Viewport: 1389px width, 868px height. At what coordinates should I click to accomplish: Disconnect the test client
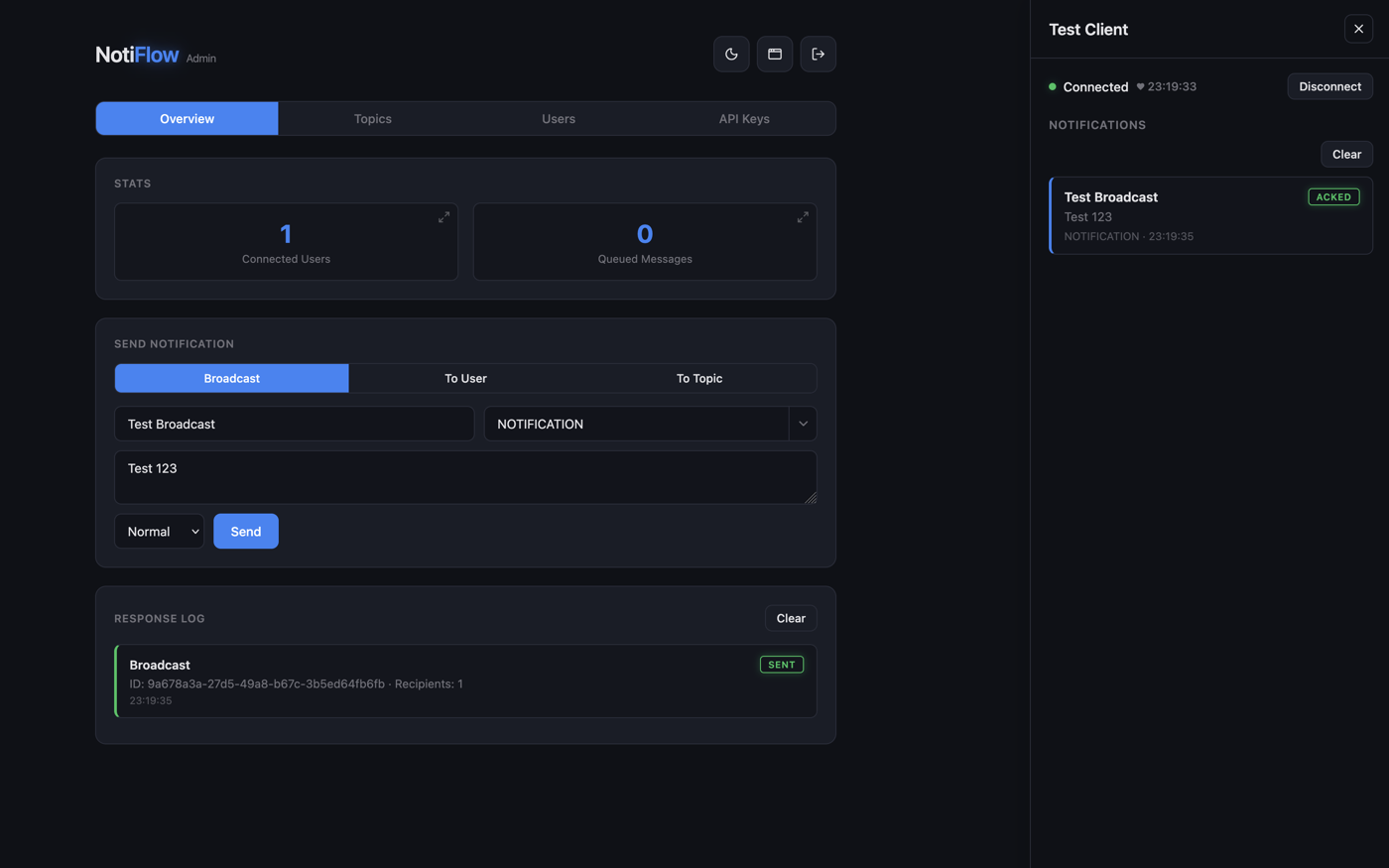tap(1330, 86)
